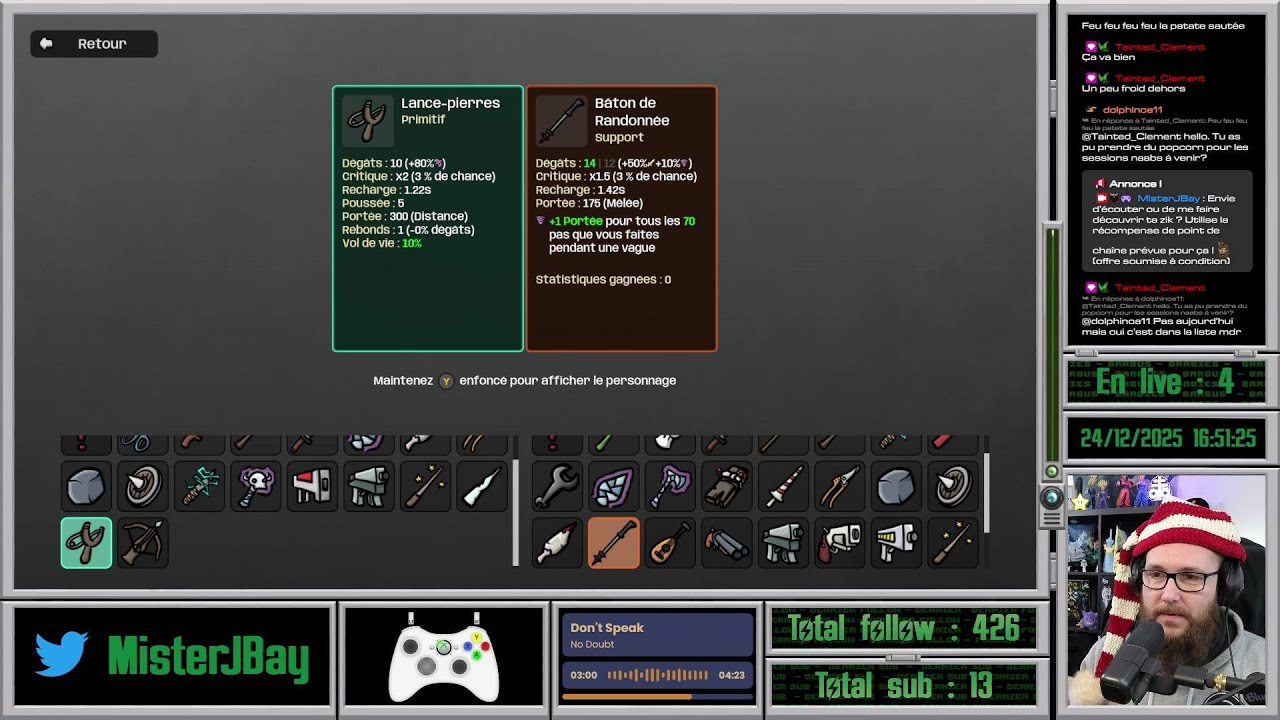1280x720 pixels.
Task: Click the Support class label
Action: point(619,137)
